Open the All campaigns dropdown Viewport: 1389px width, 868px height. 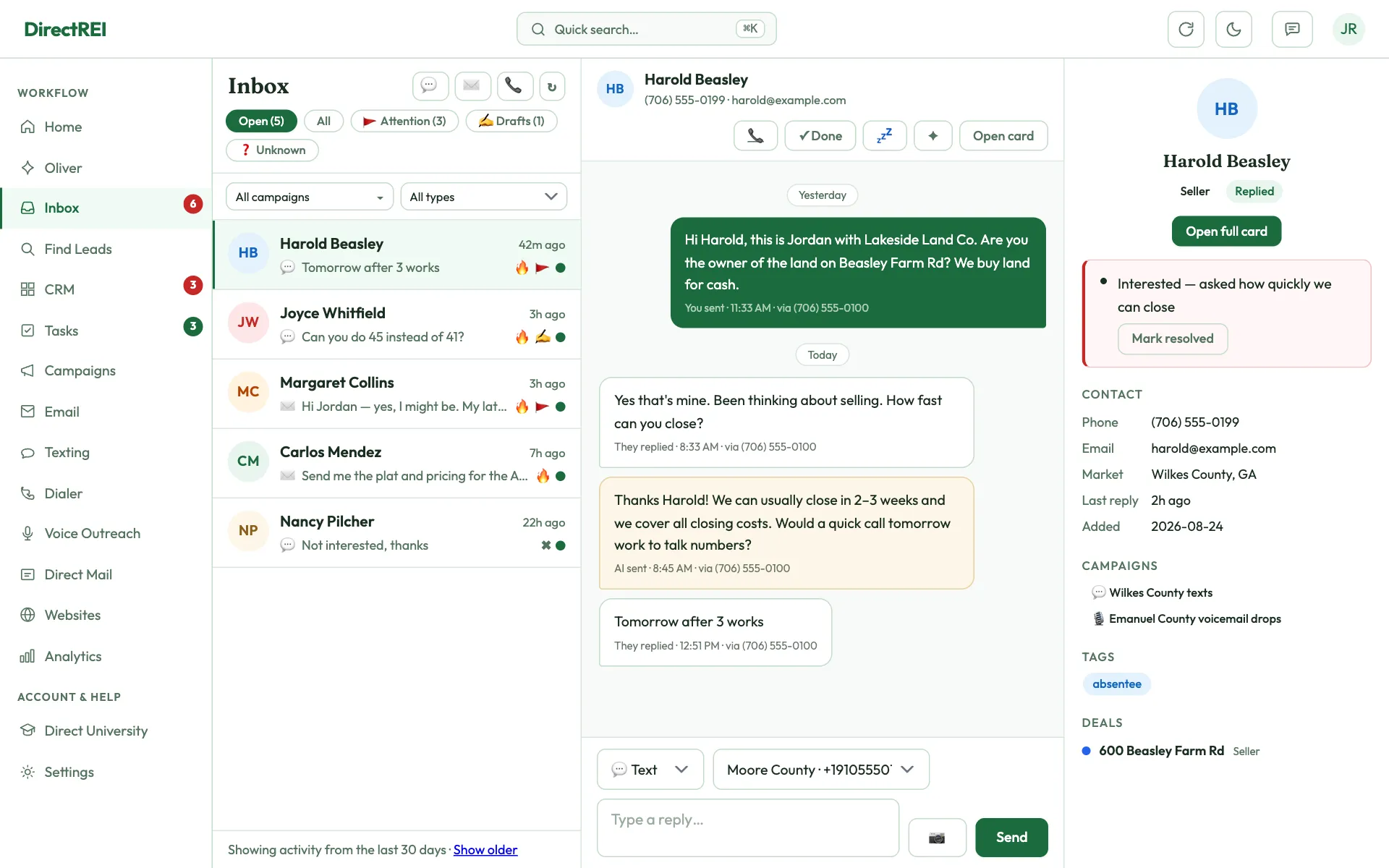click(x=310, y=197)
